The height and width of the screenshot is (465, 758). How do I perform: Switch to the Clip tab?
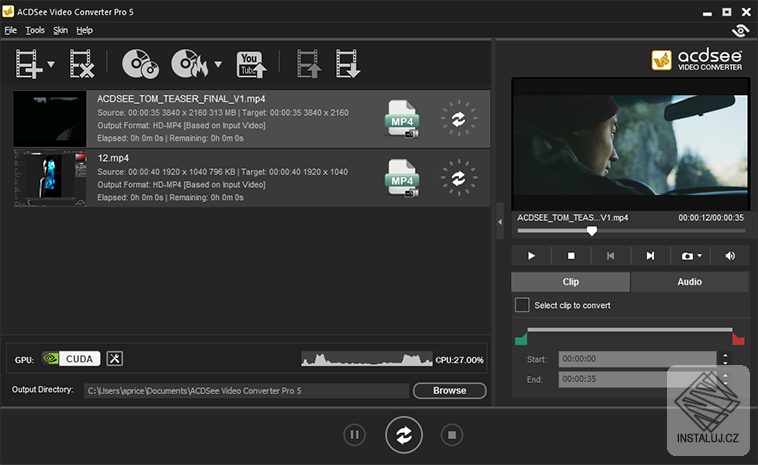pyautogui.click(x=570, y=282)
